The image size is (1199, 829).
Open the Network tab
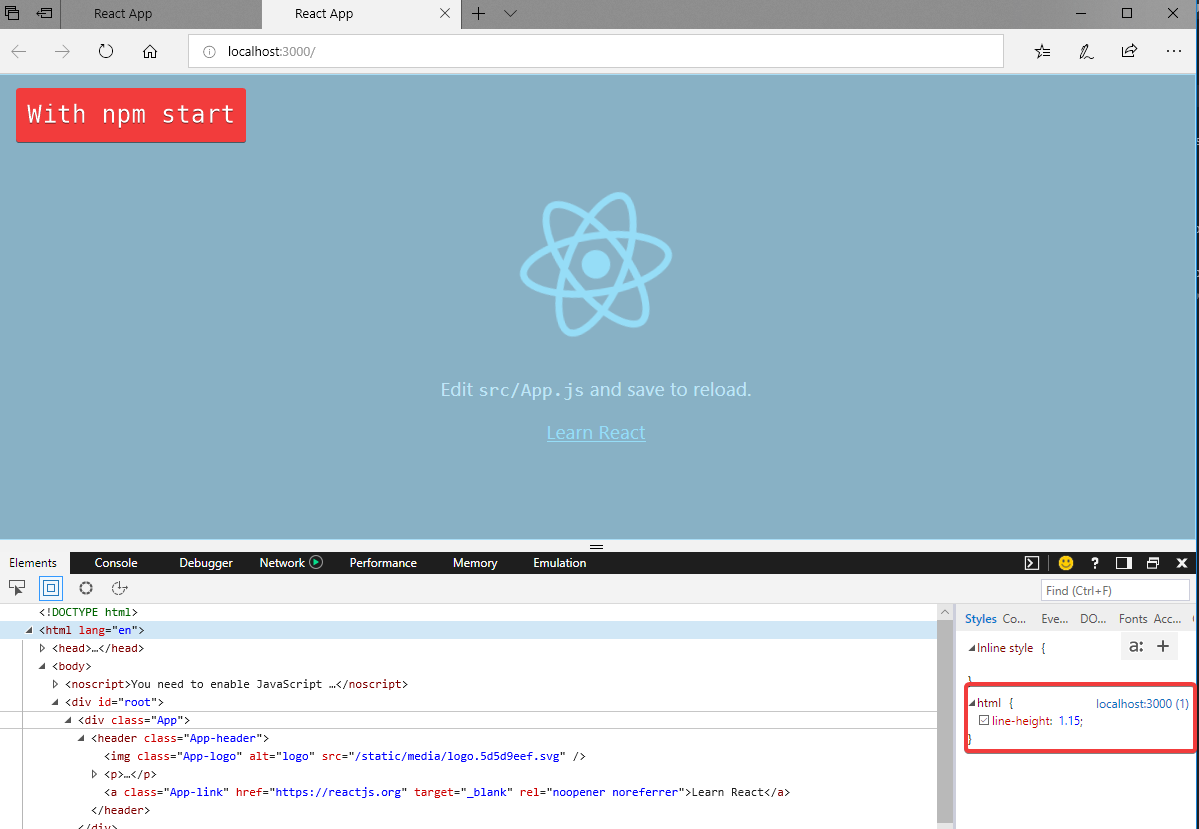click(x=282, y=563)
